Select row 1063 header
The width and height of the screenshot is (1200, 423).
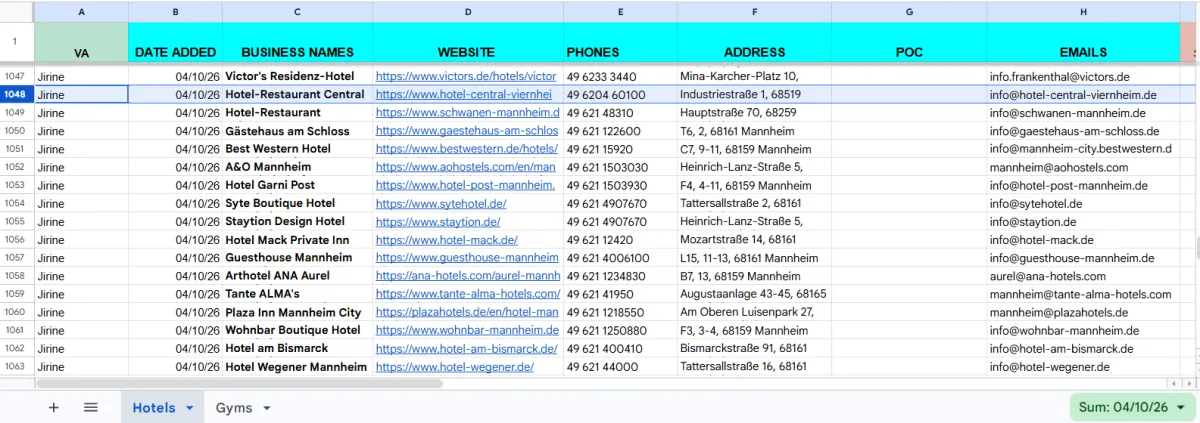click(17, 367)
